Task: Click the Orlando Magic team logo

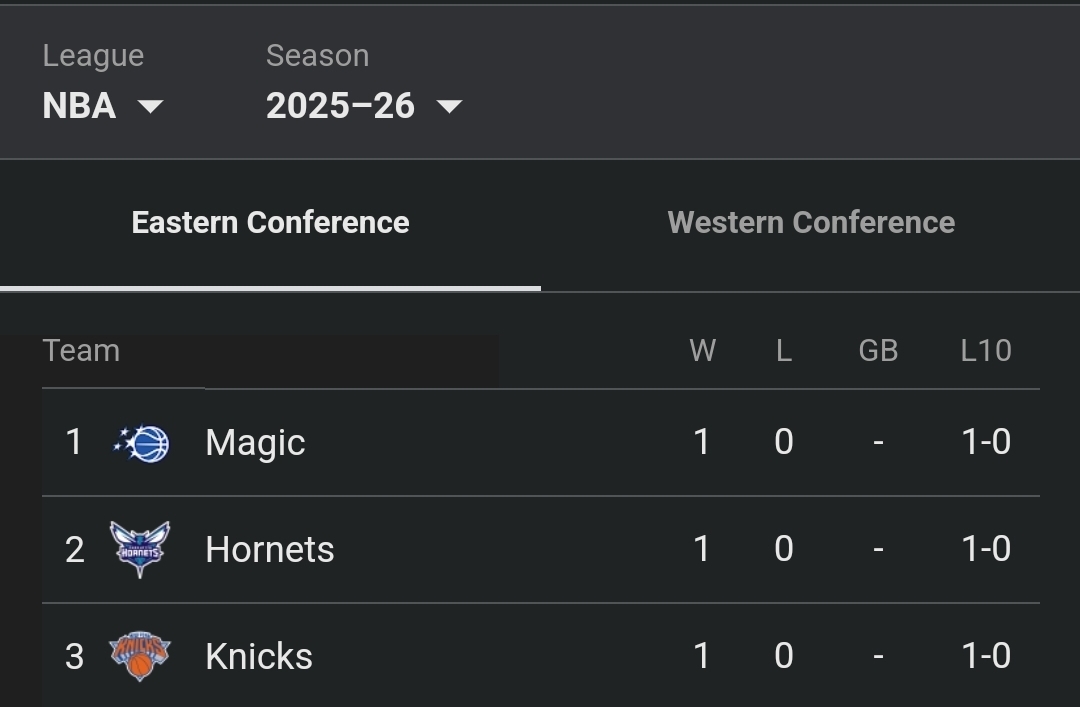Action: pyautogui.click(x=142, y=443)
